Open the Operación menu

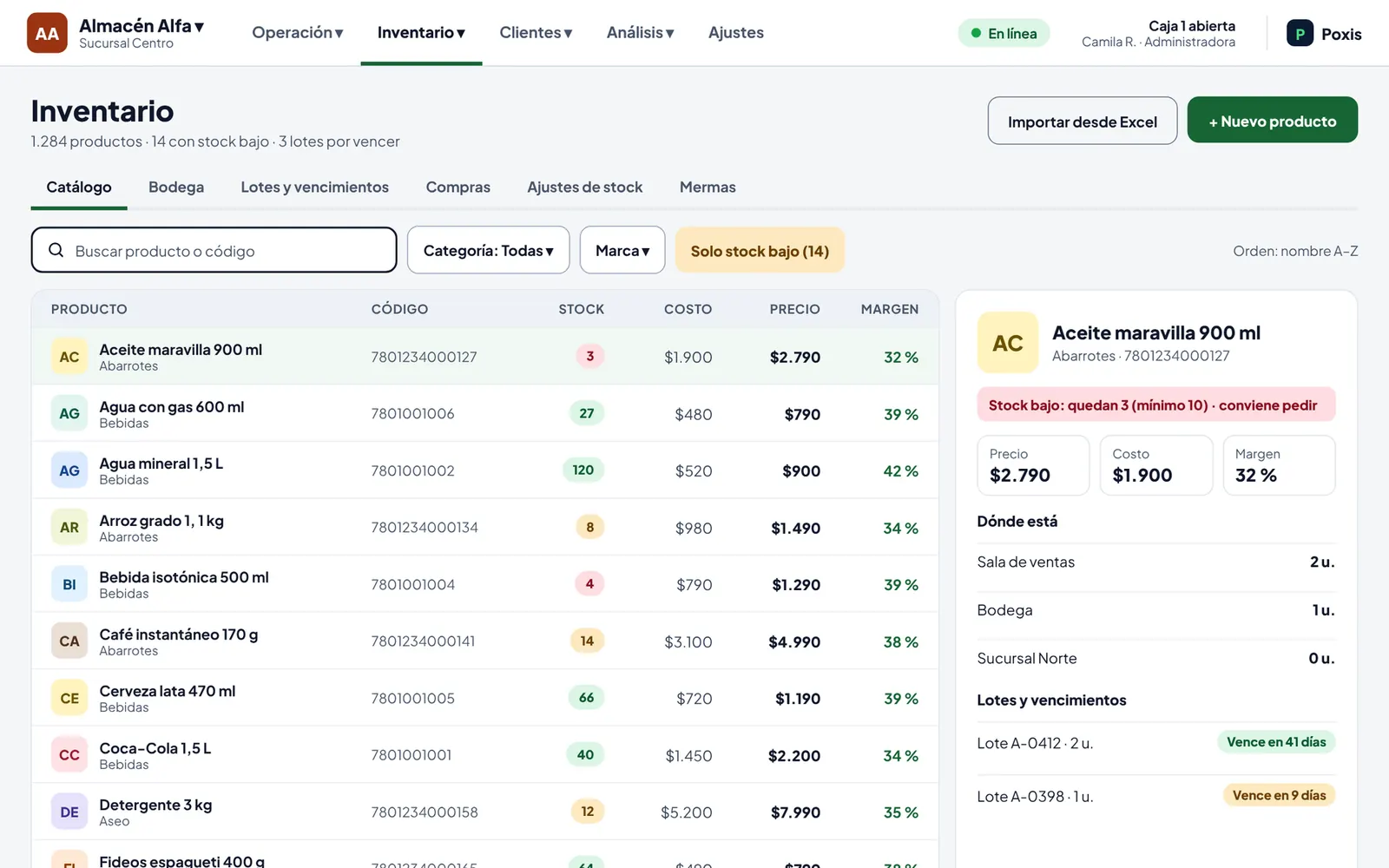[x=298, y=33]
